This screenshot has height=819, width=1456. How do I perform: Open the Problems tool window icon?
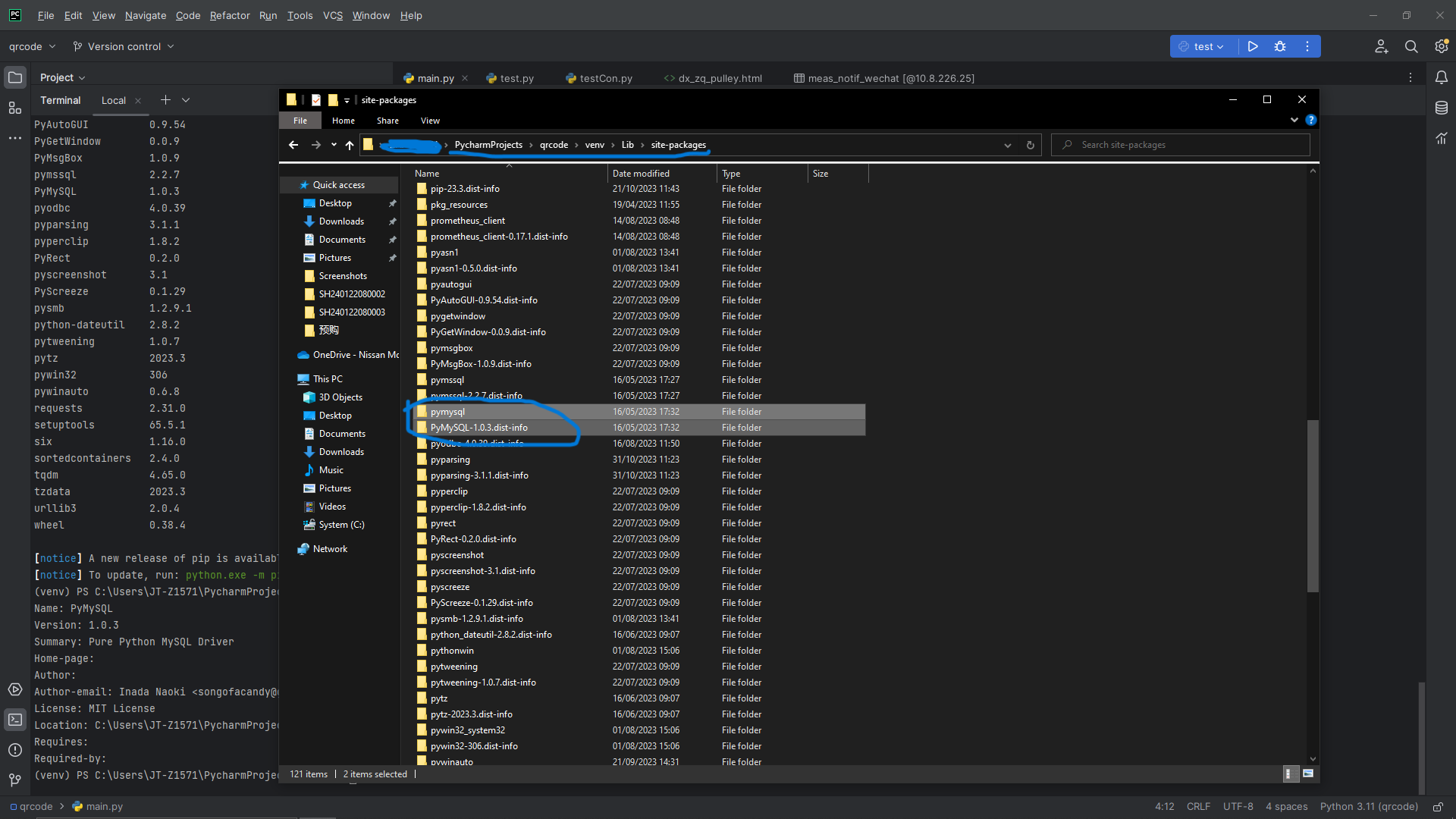click(15, 750)
